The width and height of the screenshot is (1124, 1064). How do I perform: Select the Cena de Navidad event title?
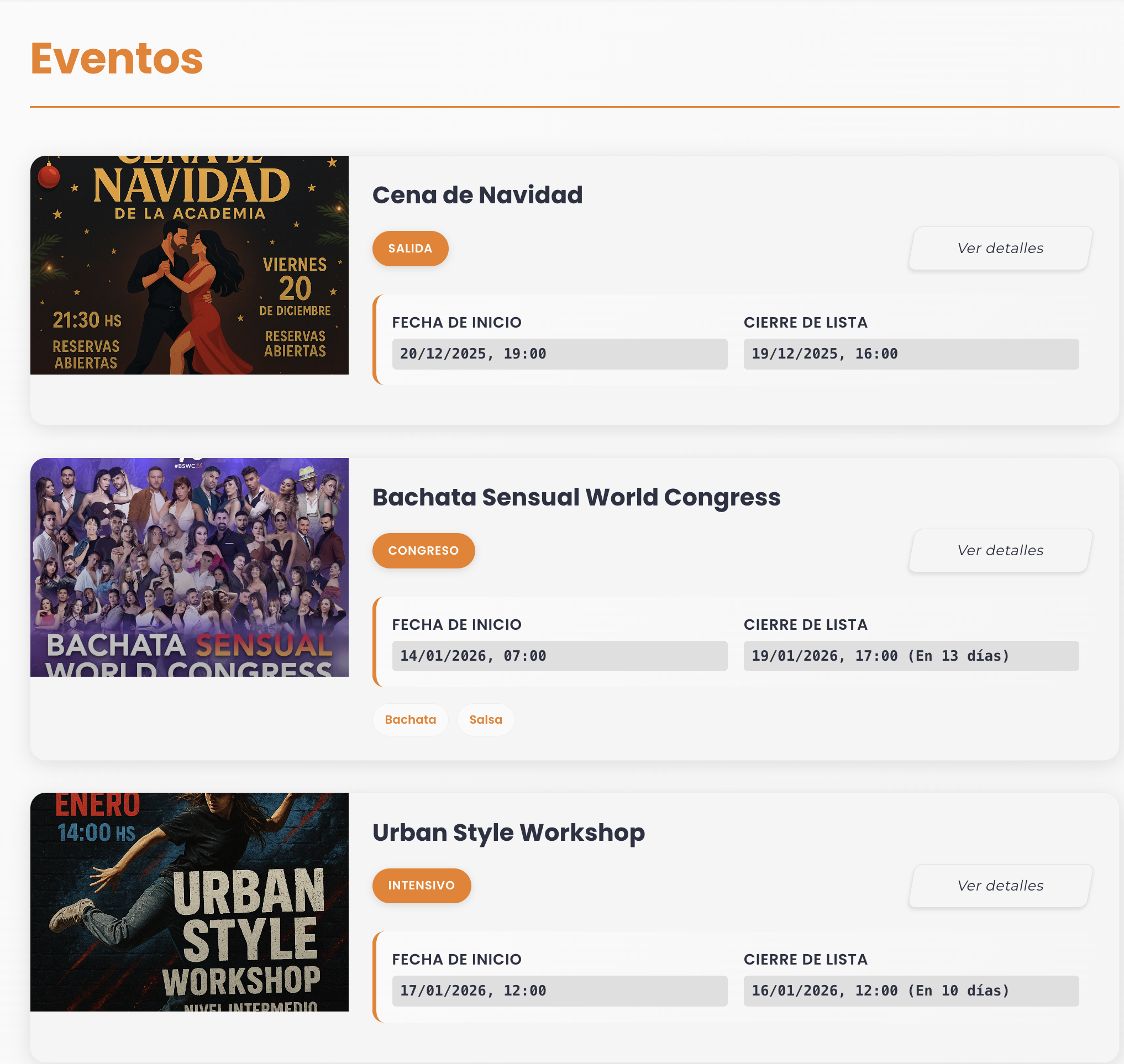tap(477, 194)
